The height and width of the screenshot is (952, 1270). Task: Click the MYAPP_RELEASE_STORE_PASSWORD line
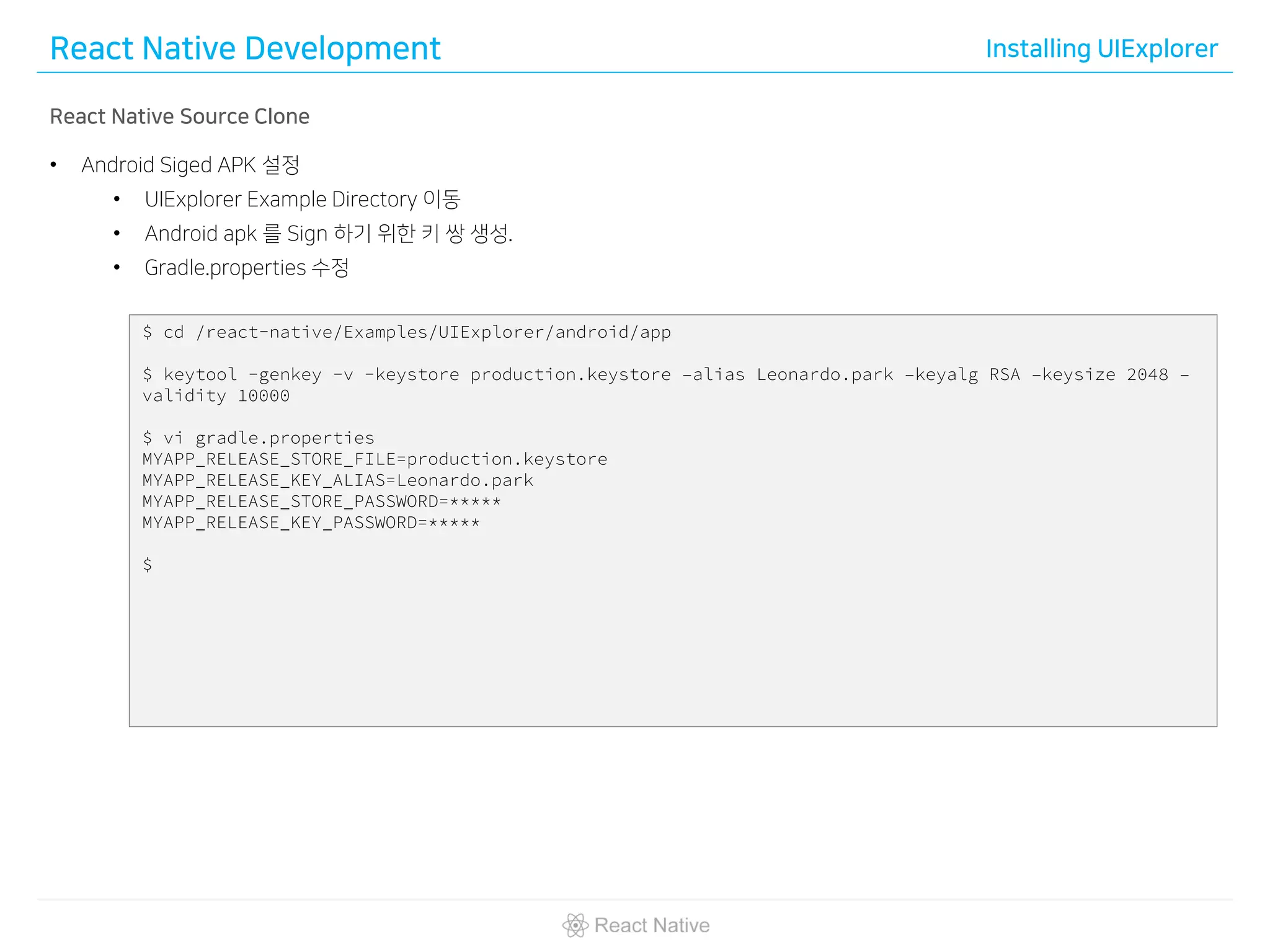(321, 501)
